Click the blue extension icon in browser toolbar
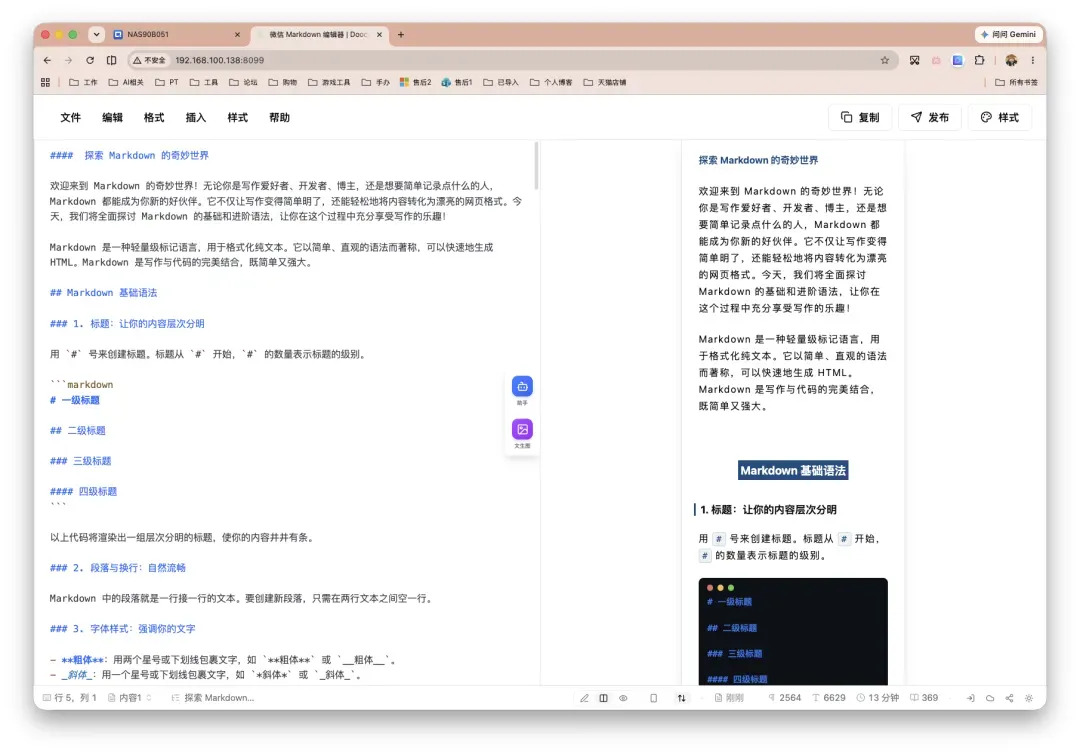 tap(957, 61)
